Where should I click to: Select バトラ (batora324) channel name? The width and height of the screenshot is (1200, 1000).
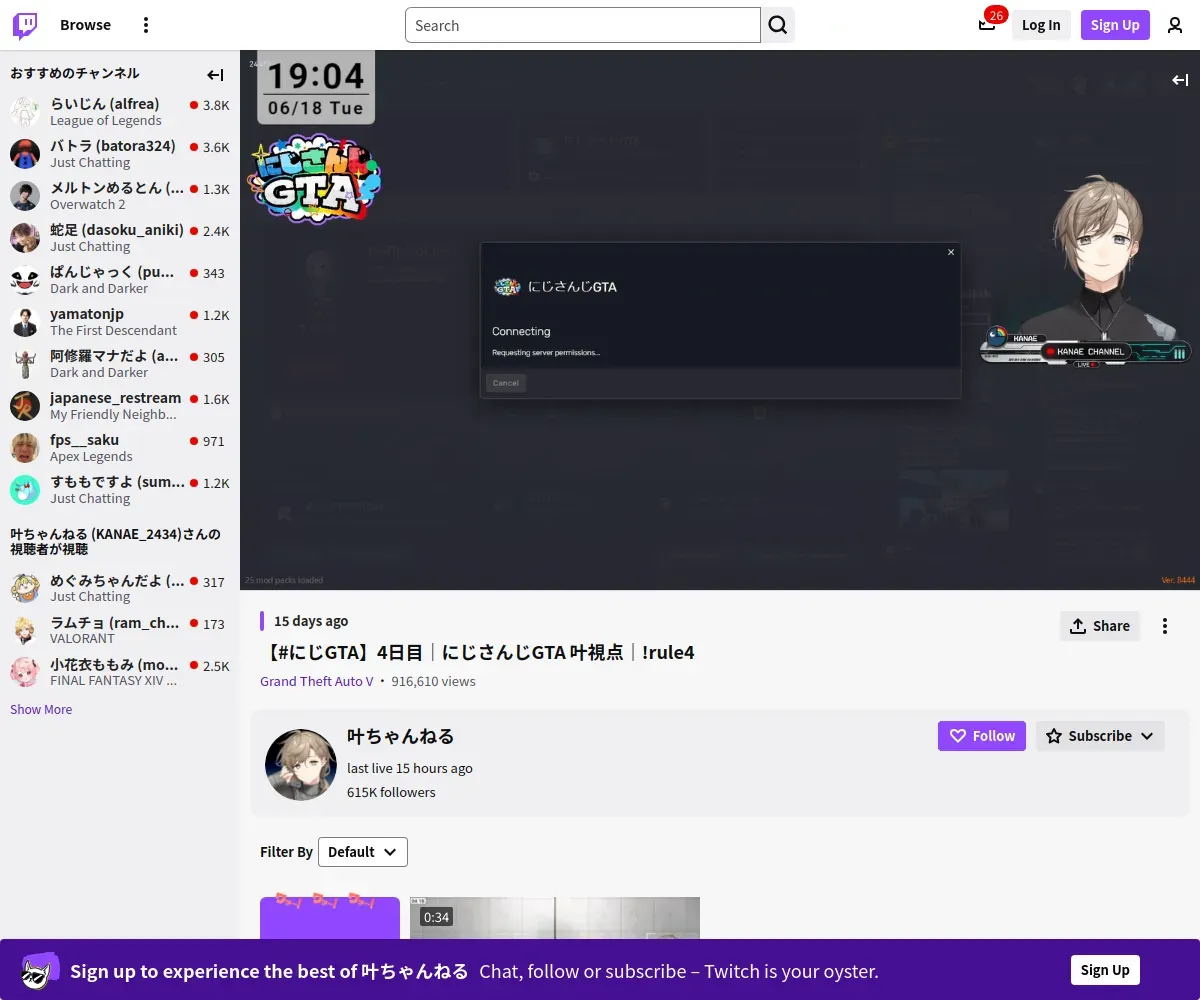click(113, 146)
